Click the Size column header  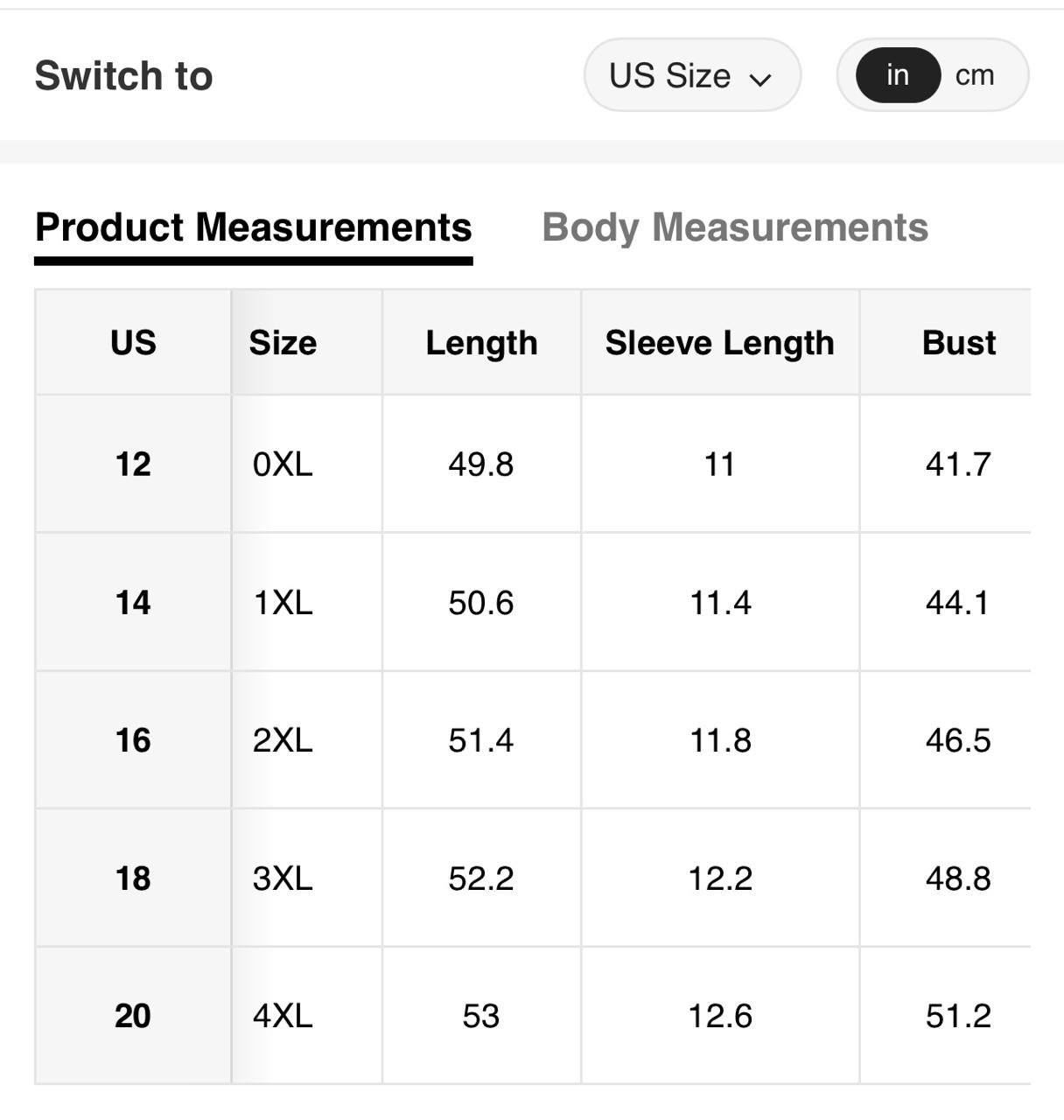click(x=283, y=342)
